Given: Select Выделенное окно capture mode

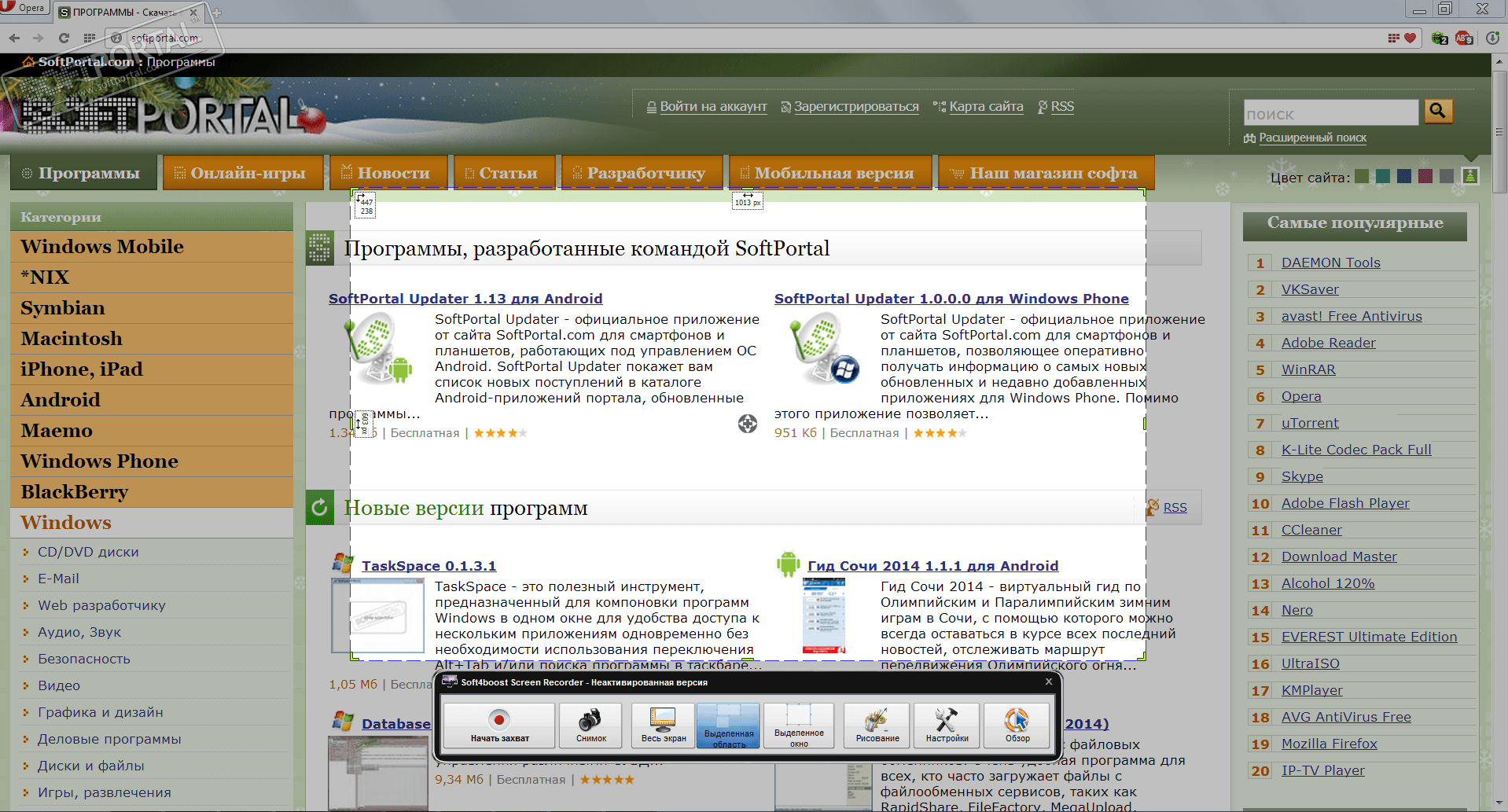Looking at the screenshot, I should 799,725.
